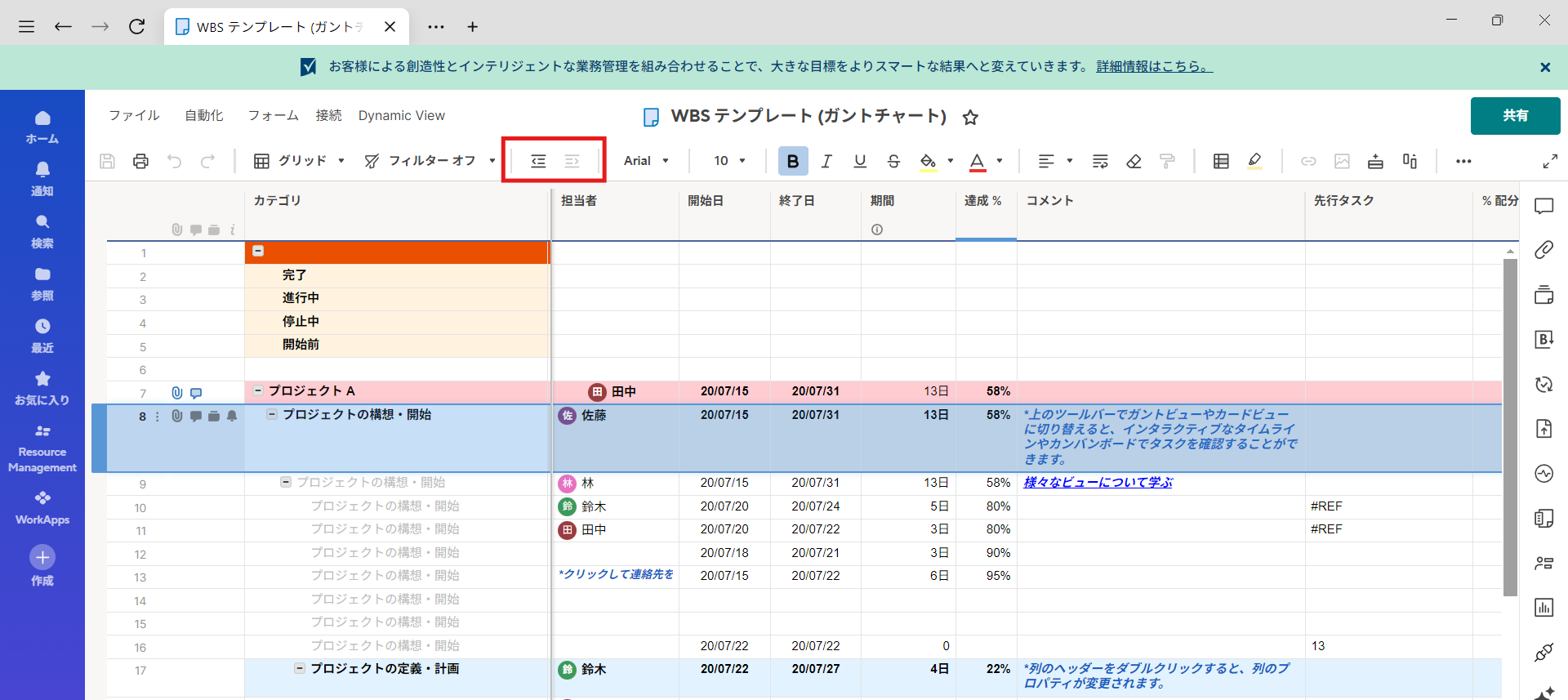The width and height of the screenshot is (1568, 700).
Task: Select the 進行中 cell in row 3
Action: click(397, 298)
